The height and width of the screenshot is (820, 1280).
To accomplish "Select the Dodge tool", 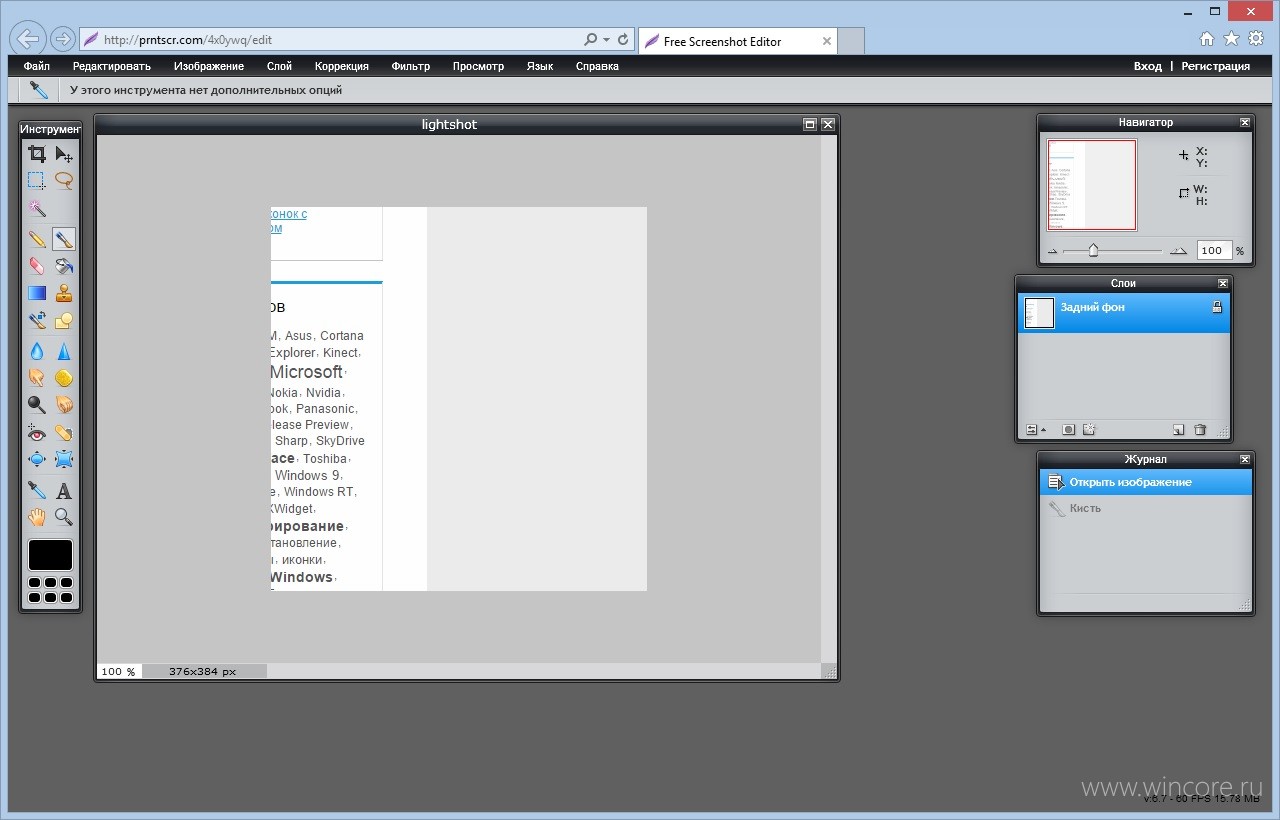I will coord(37,405).
